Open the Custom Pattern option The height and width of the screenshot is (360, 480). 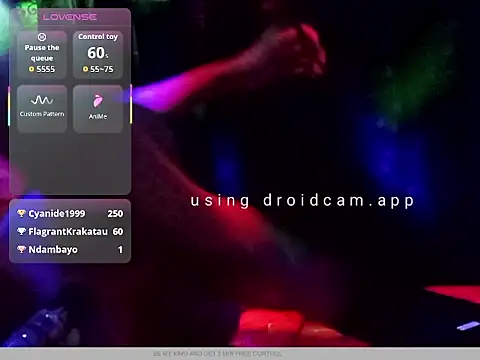pyautogui.click(x=42, y=109)
